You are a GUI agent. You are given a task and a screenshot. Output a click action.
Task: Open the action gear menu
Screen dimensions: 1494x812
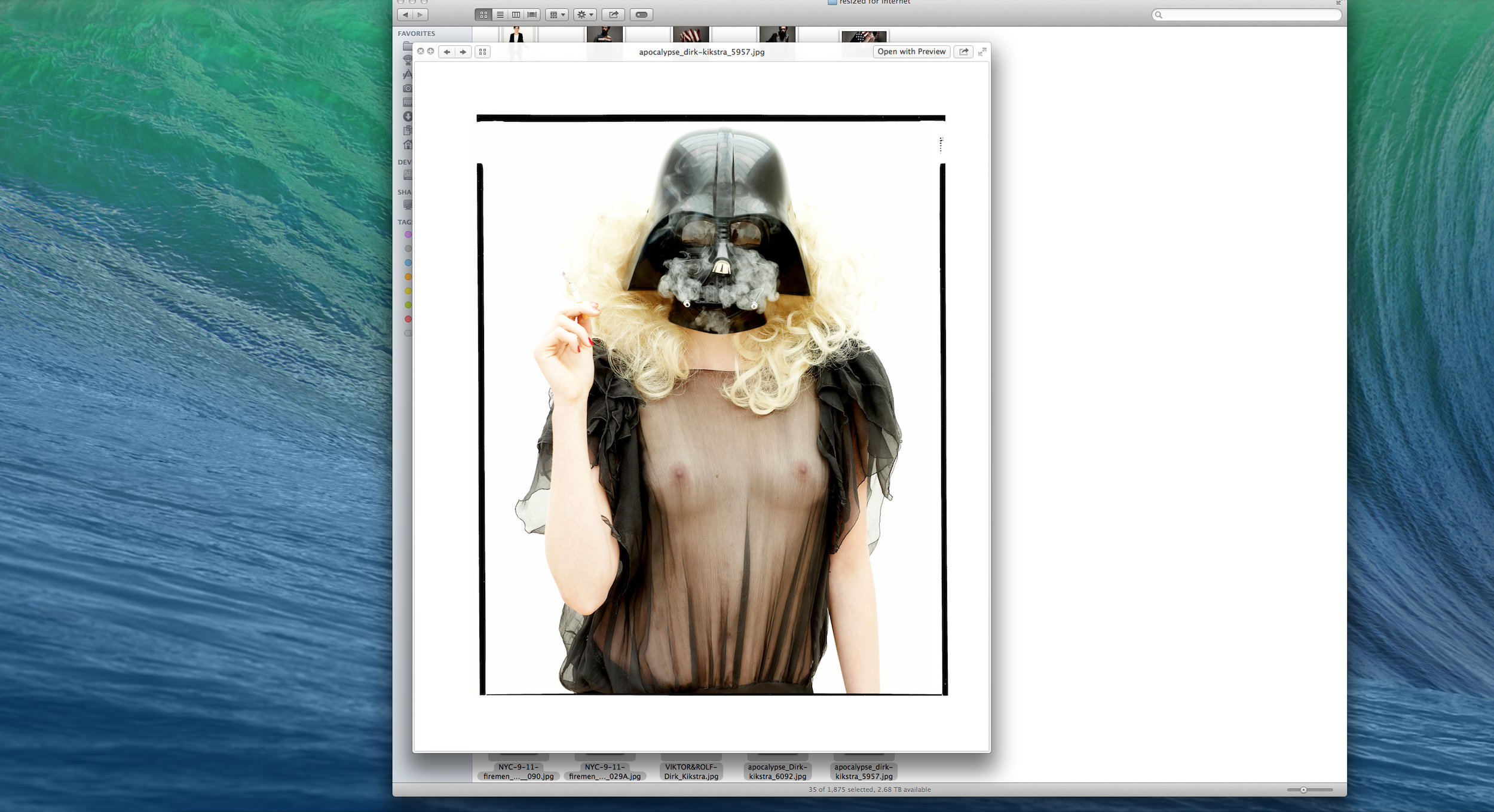(584, 15)
